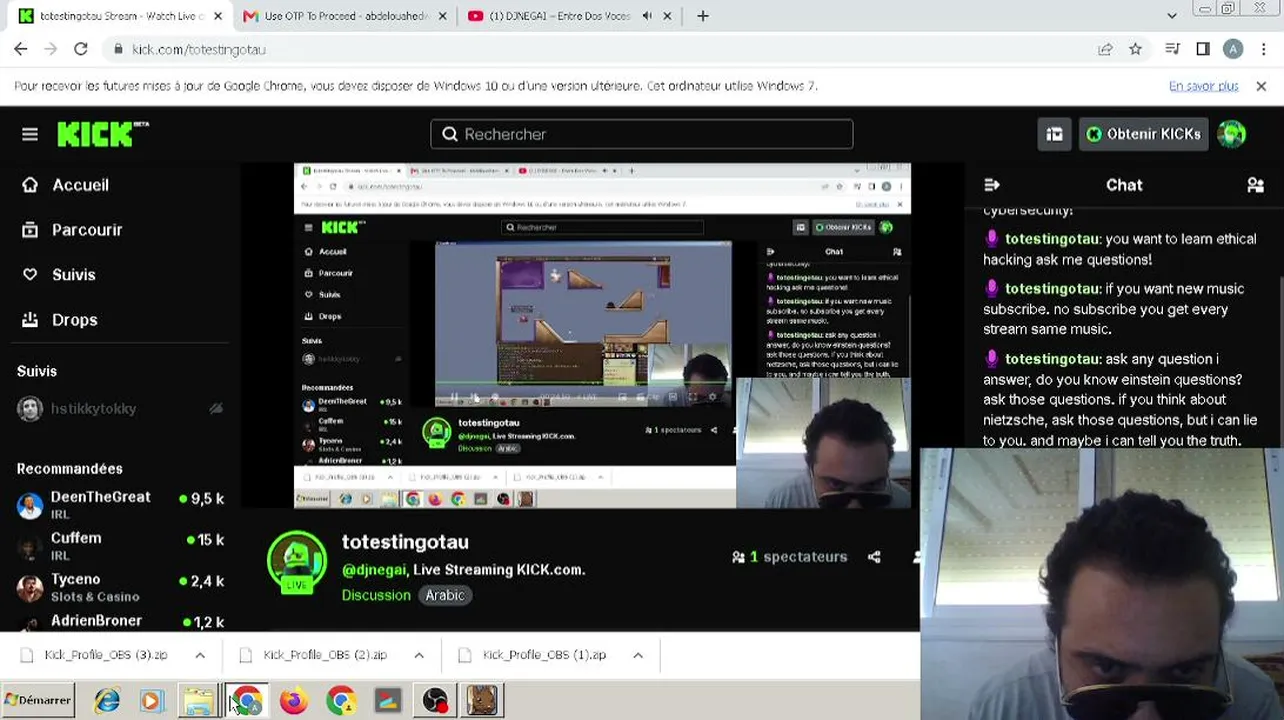Open the chat users list icon

pyautogui.click(x=1256, y=185)
